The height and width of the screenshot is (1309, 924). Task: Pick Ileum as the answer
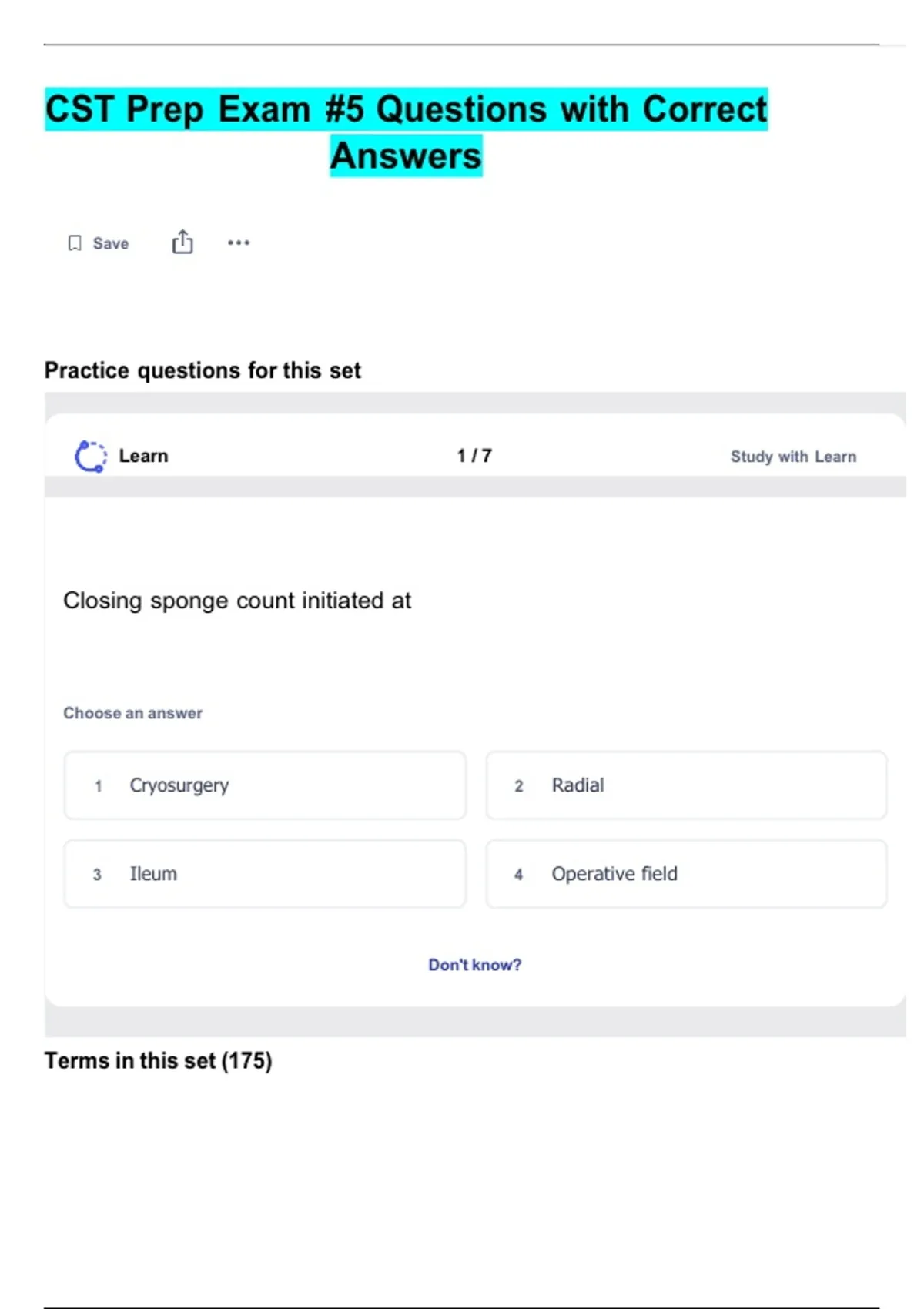[265, 874]
